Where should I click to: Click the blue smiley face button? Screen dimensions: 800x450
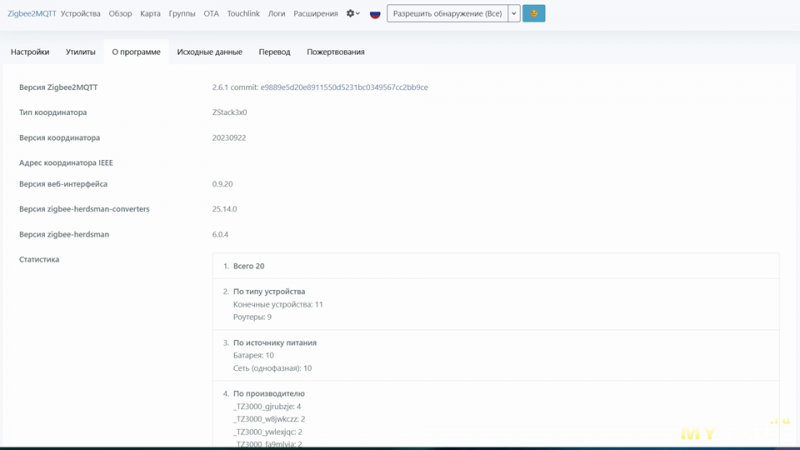[x=534, y=14]
